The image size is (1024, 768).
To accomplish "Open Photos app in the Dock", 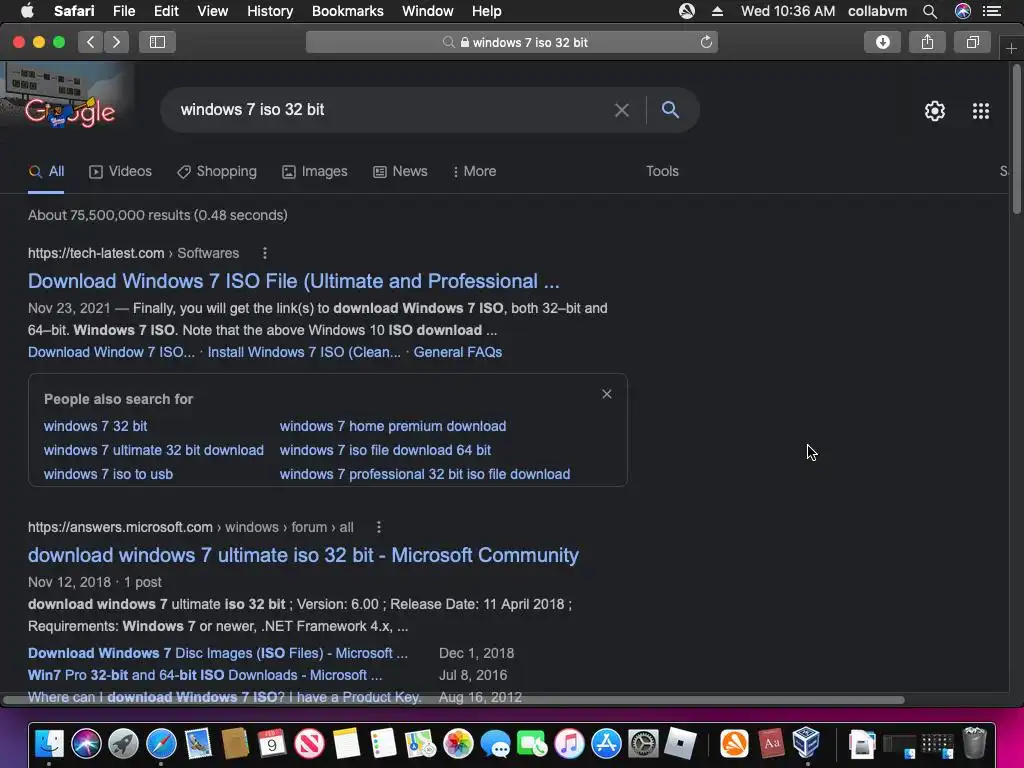I will pyautogui.click(x=458, y=743).
